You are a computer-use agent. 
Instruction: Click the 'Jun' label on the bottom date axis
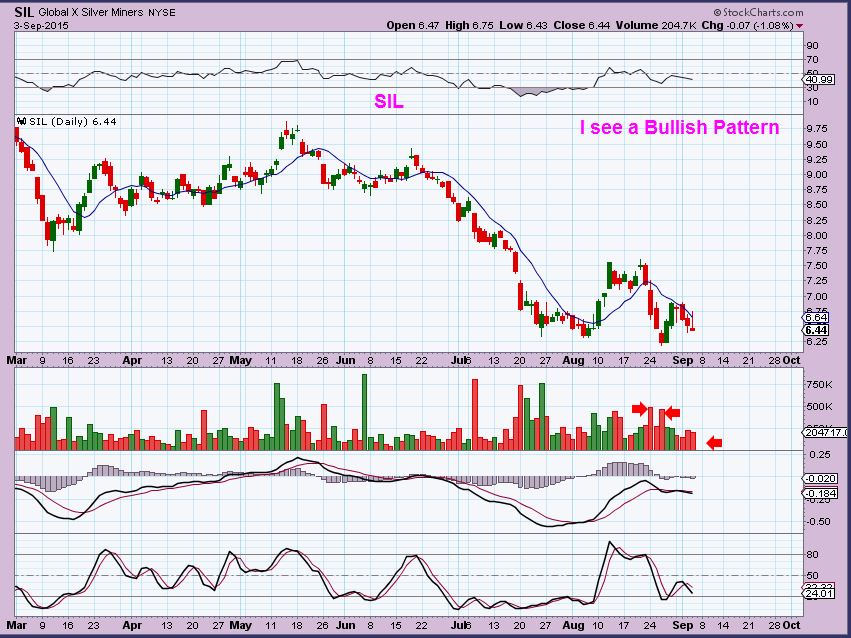[345, 625]
